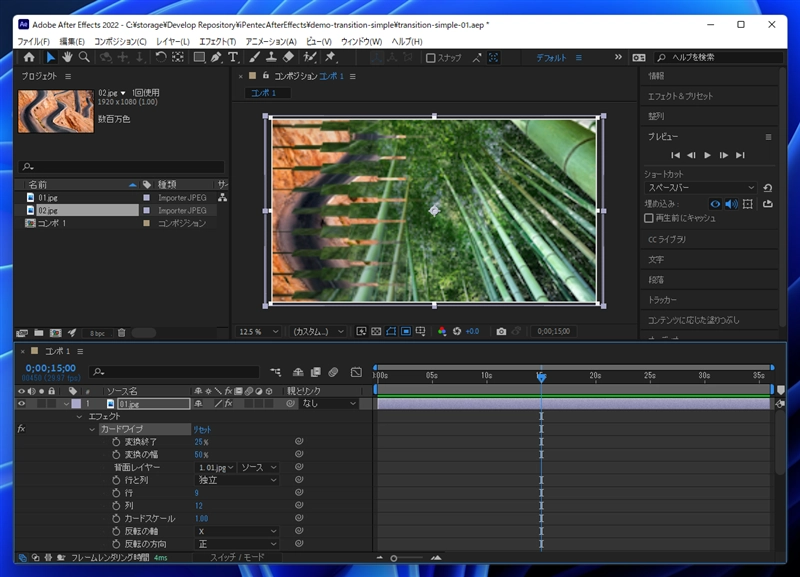Viewport: 800px width, 577px height.
Task: Click the reset exposure icon
Action: 457,332
